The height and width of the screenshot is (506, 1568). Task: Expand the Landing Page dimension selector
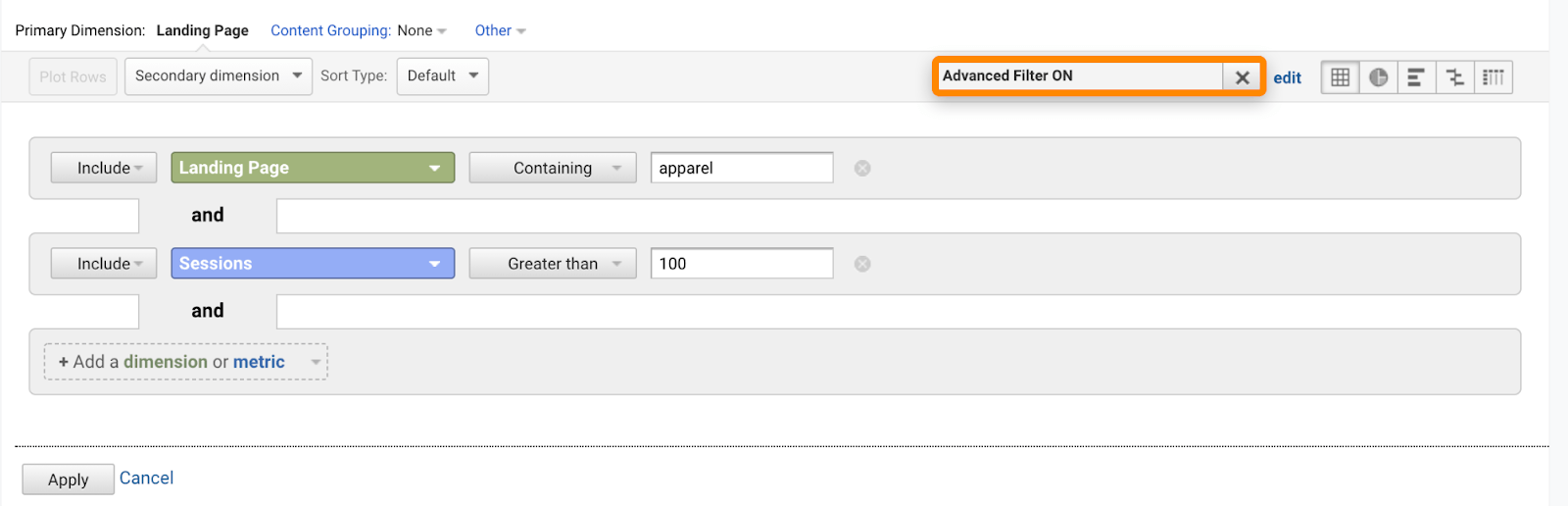point(313,168)
